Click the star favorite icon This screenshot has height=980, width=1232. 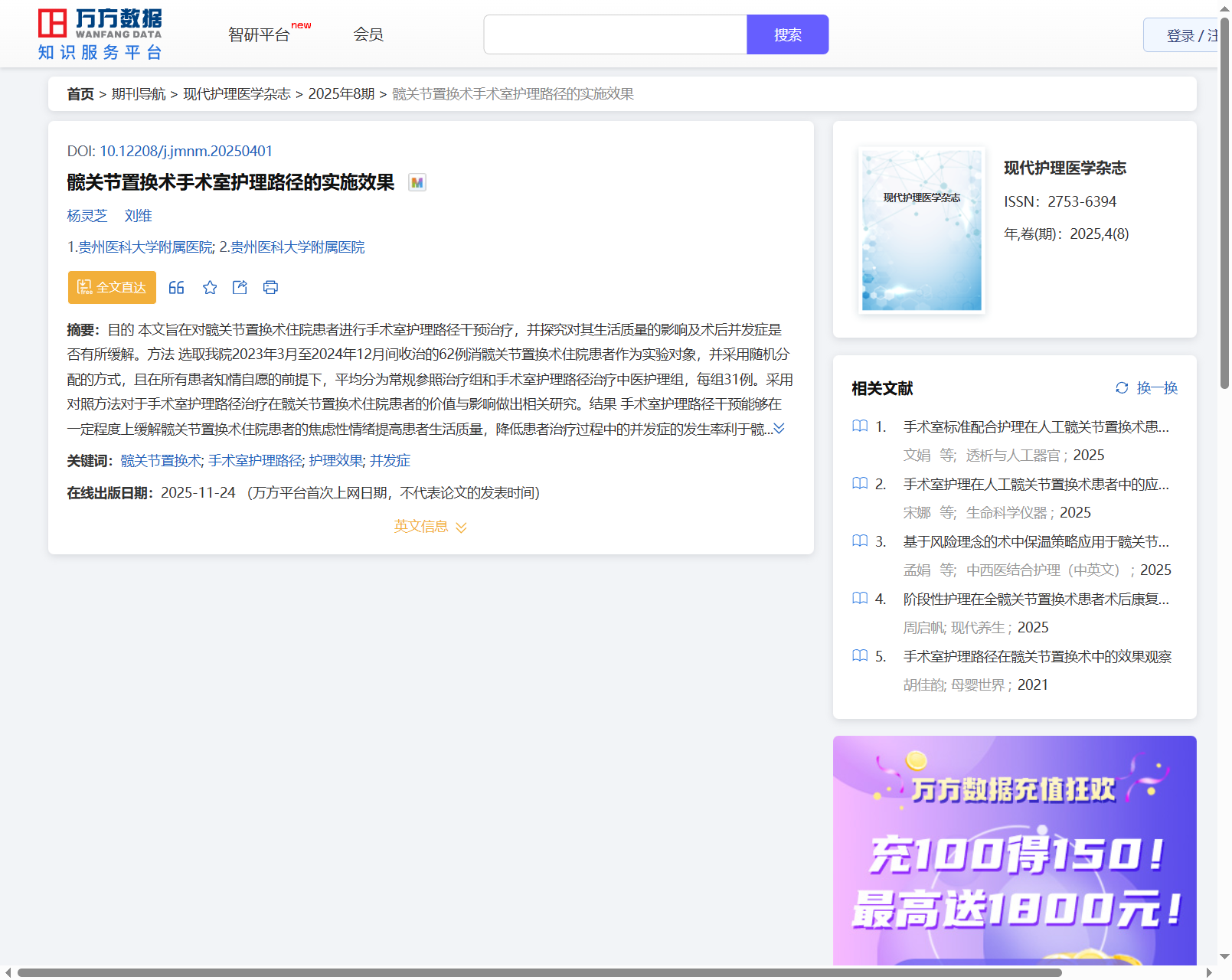tap(210, 287)
